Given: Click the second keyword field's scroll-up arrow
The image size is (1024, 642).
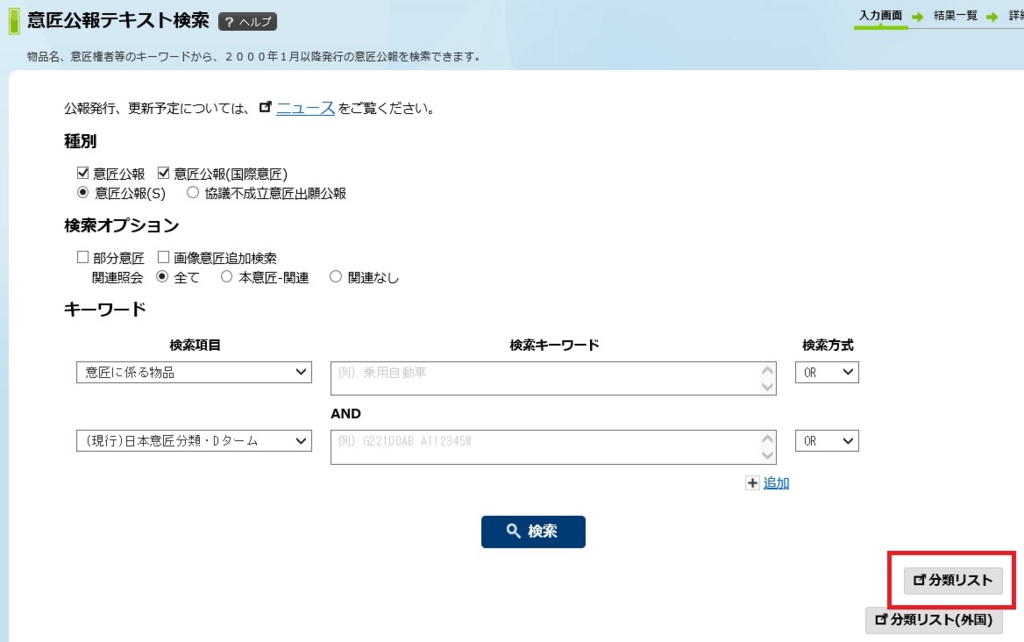Looking at the screenshot, I should click(x=767, y=439).
